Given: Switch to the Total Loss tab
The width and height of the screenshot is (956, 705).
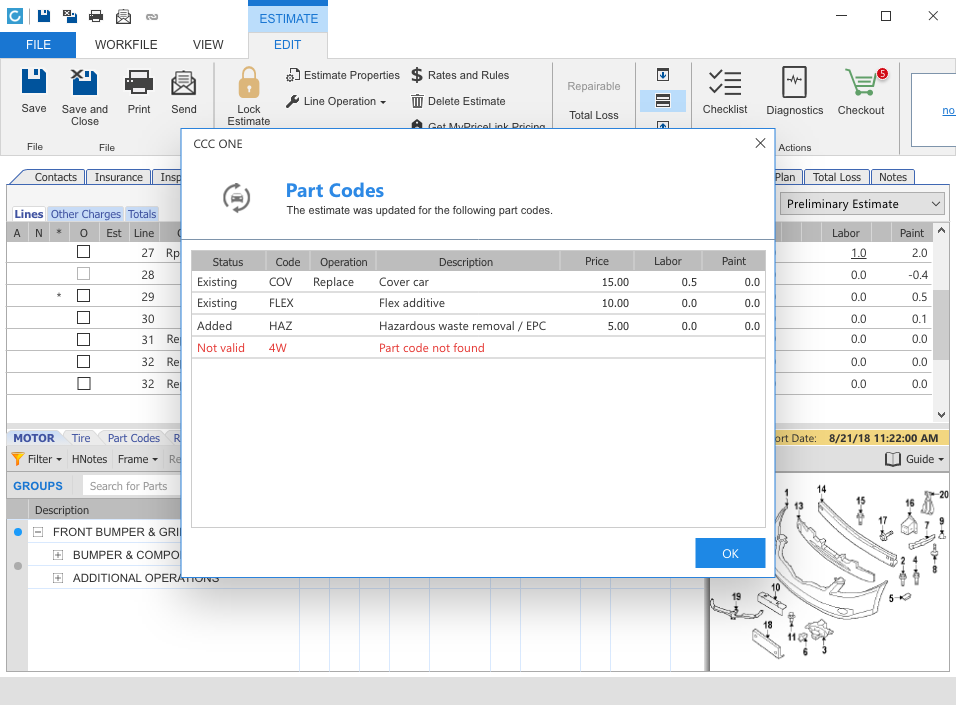Looking at the screenshot, I should tap(836, 177).
